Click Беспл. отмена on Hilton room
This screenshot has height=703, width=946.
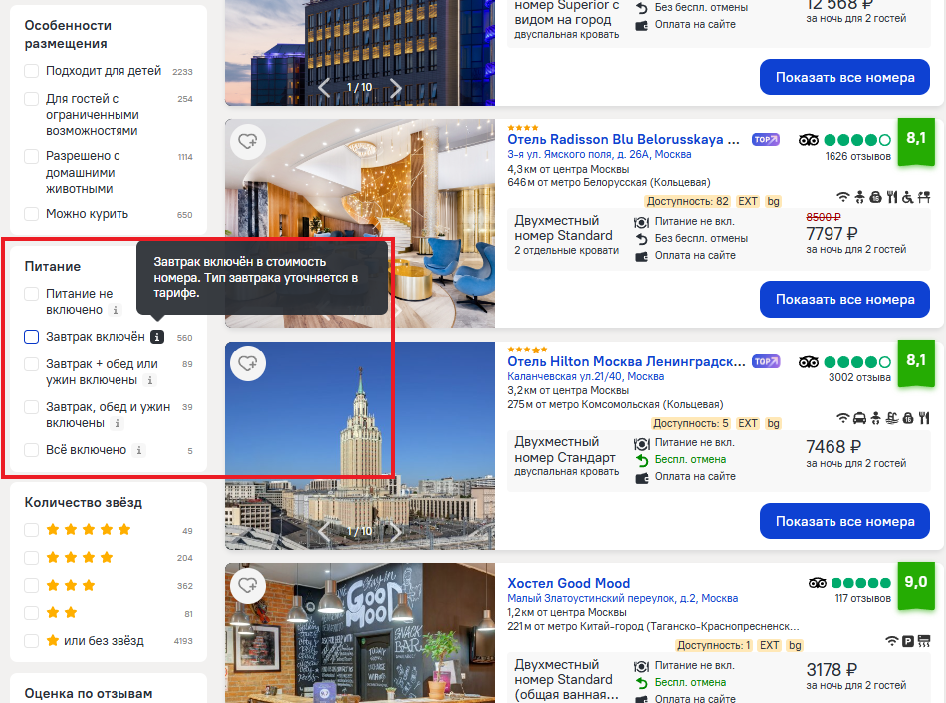[690, 460]
